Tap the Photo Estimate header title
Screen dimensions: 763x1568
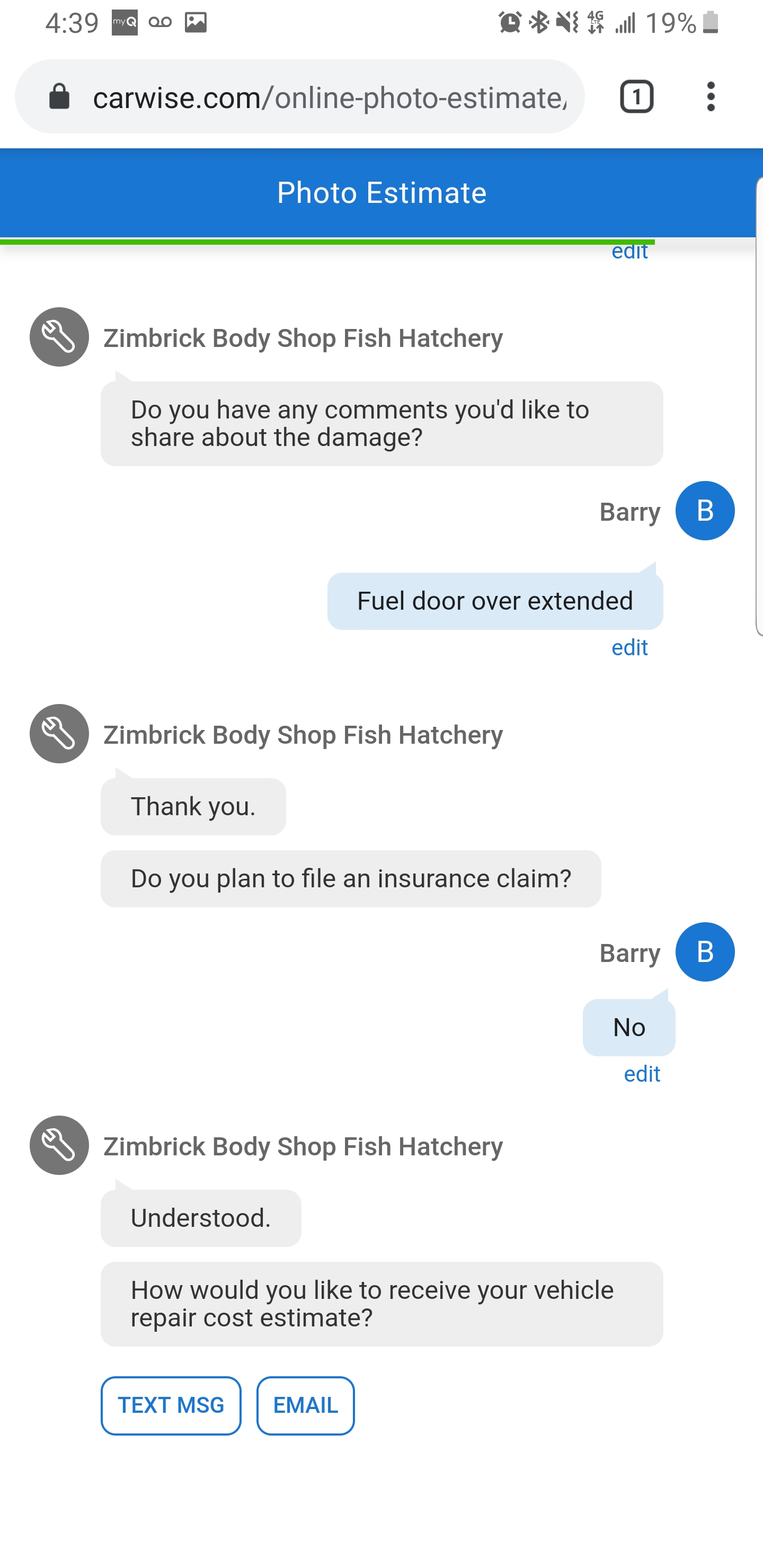pyautogui.click(x=381, y=193)
